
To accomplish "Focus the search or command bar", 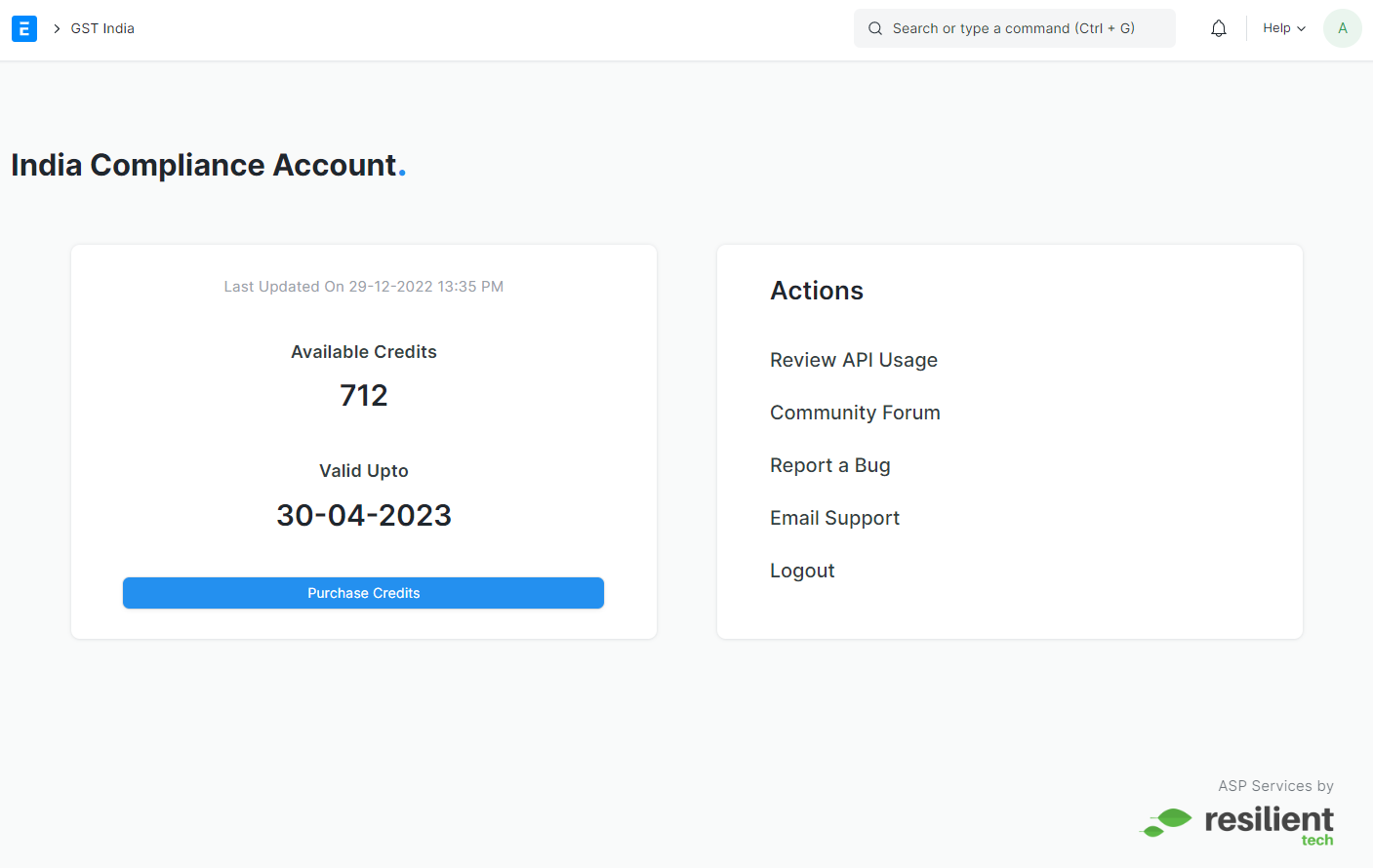I will pyautogui.click(x=1015, y=28).
